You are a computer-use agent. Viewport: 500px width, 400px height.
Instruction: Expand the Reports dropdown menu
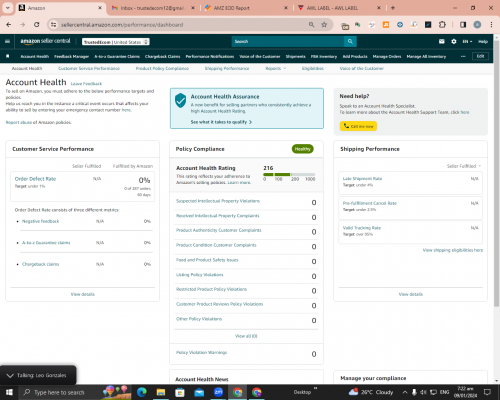pos(275,68)
